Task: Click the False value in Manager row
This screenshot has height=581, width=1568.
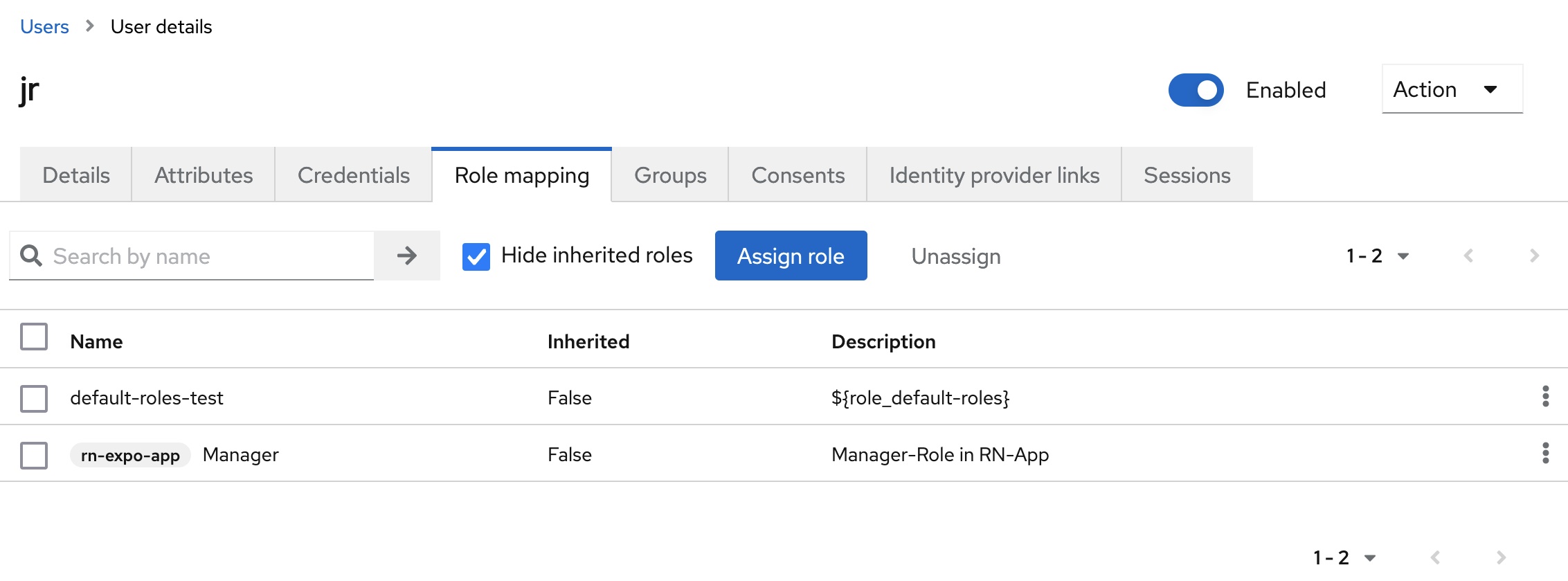Action: click(570, 454)
